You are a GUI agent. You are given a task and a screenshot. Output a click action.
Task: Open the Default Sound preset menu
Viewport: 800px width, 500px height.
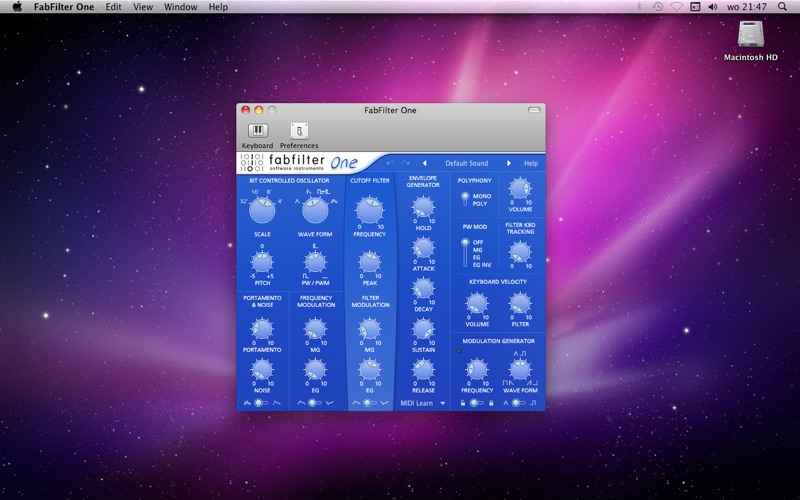(466, 163)
